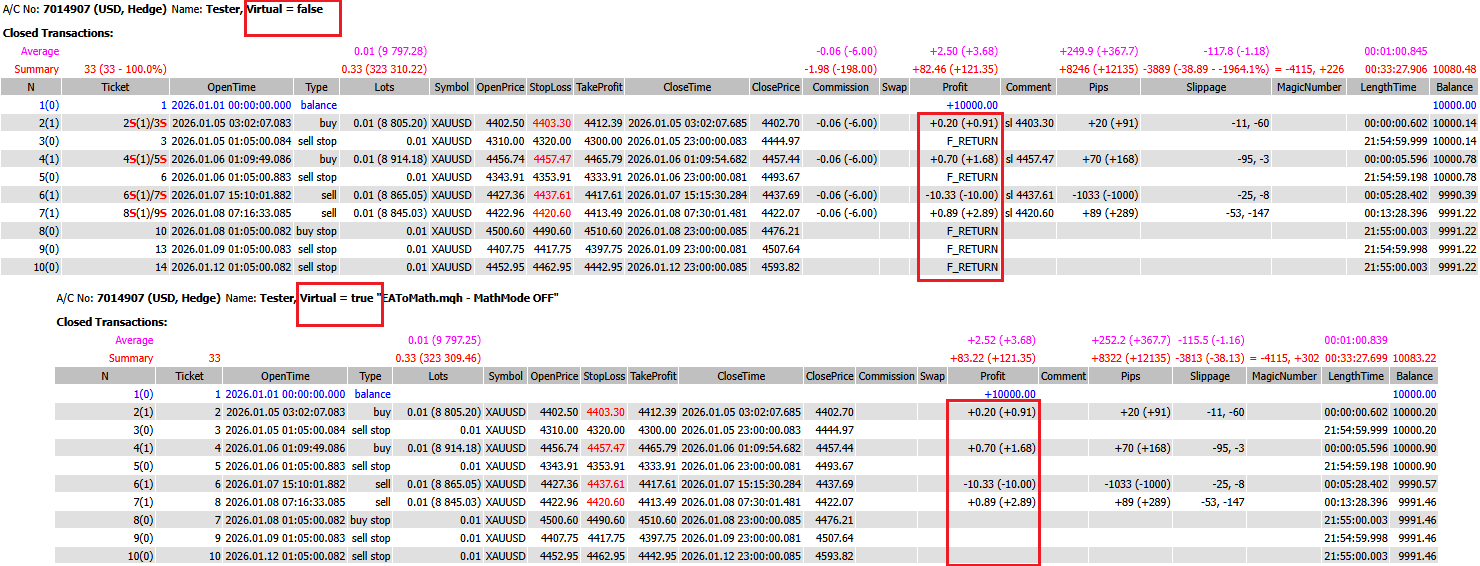Click average pips '+249.9 (+367.7)'

(1098, 51)
